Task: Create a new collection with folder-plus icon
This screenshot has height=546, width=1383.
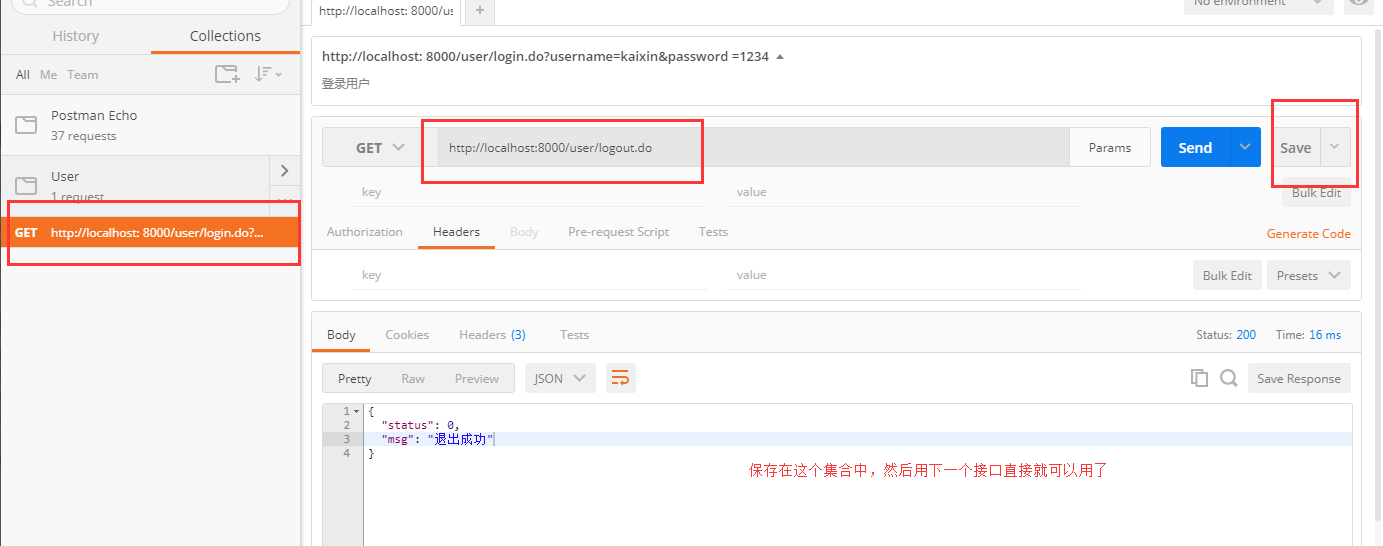Action: (x=227, y=74)
